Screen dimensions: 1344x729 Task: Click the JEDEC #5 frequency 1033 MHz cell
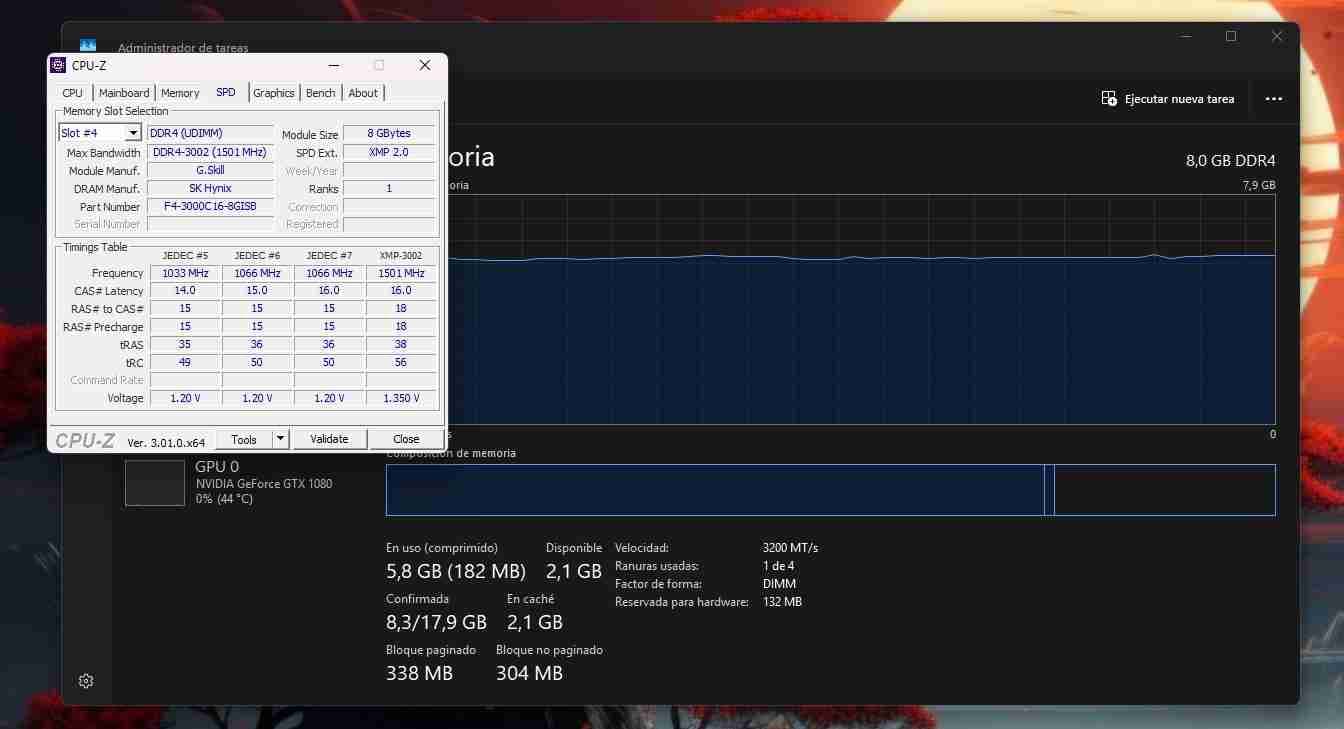click(x=185, y=273)
